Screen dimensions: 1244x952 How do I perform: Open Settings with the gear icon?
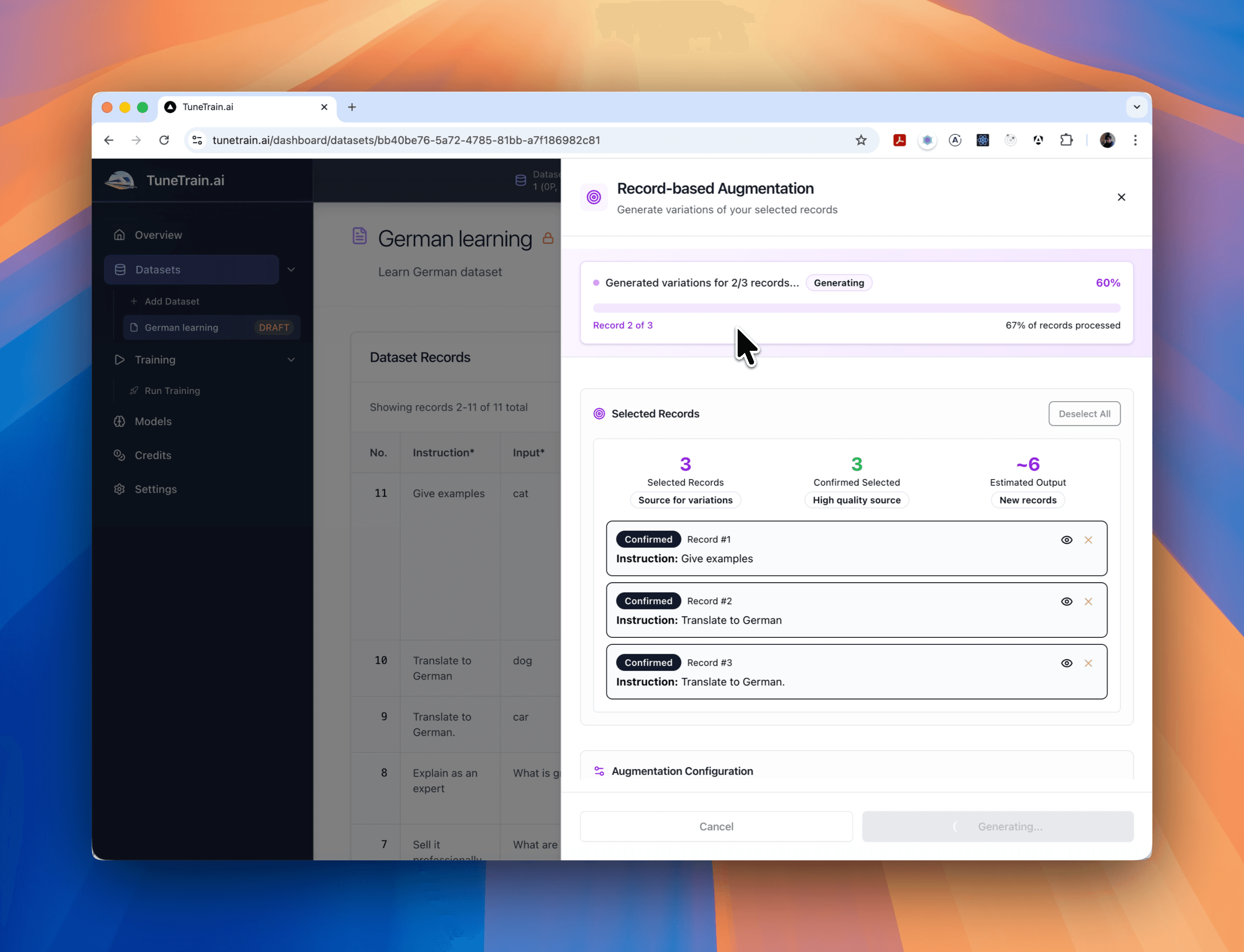pos(119,489)
